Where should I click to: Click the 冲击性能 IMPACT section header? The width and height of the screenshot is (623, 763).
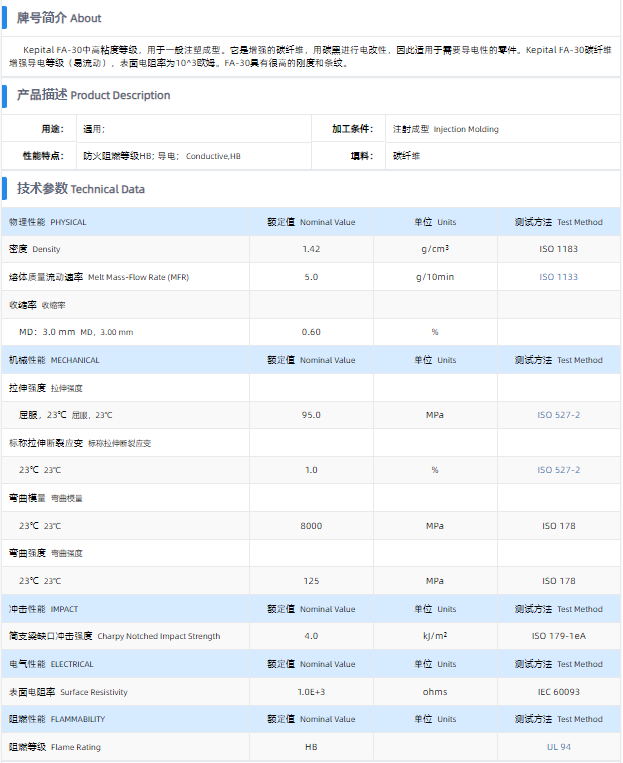point(43,609)
